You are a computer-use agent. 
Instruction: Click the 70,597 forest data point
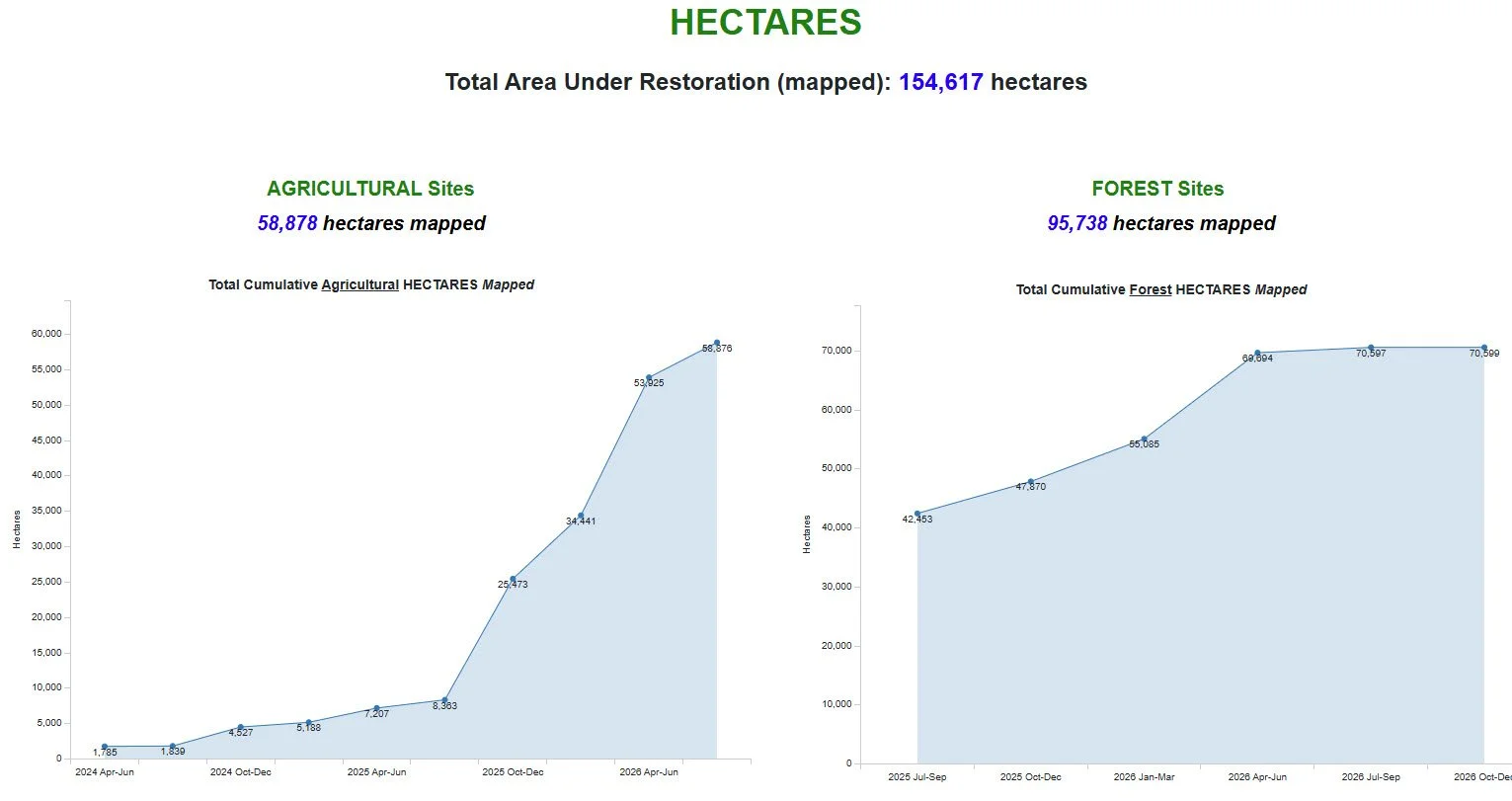click(x=1371, y=348)
